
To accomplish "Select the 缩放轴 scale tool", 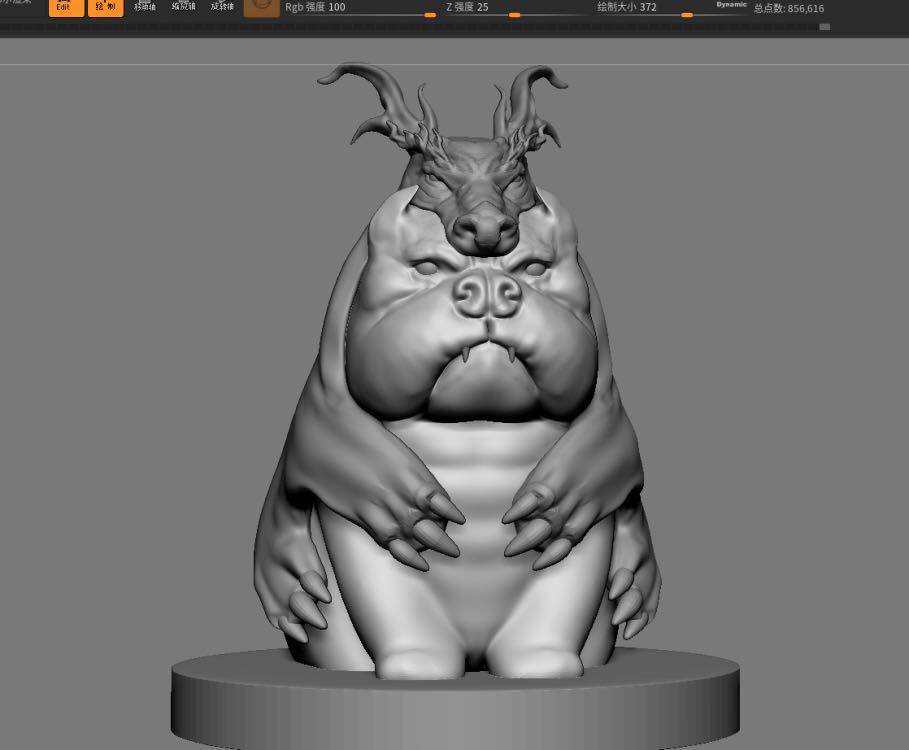I will (x=184, y=7).
